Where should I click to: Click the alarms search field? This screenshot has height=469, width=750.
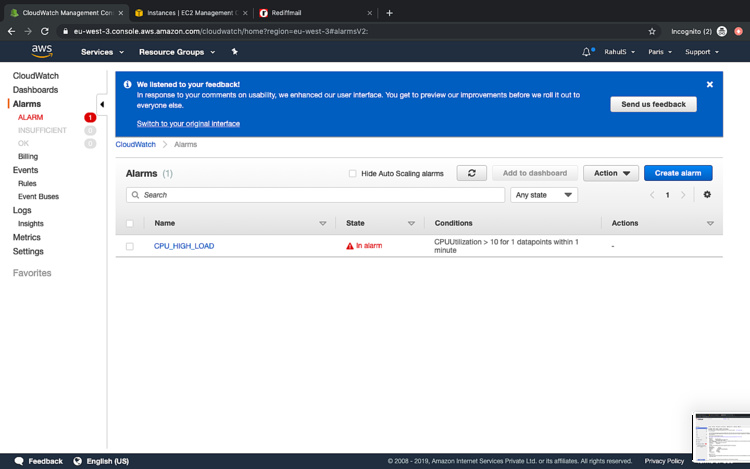(315, 195)
